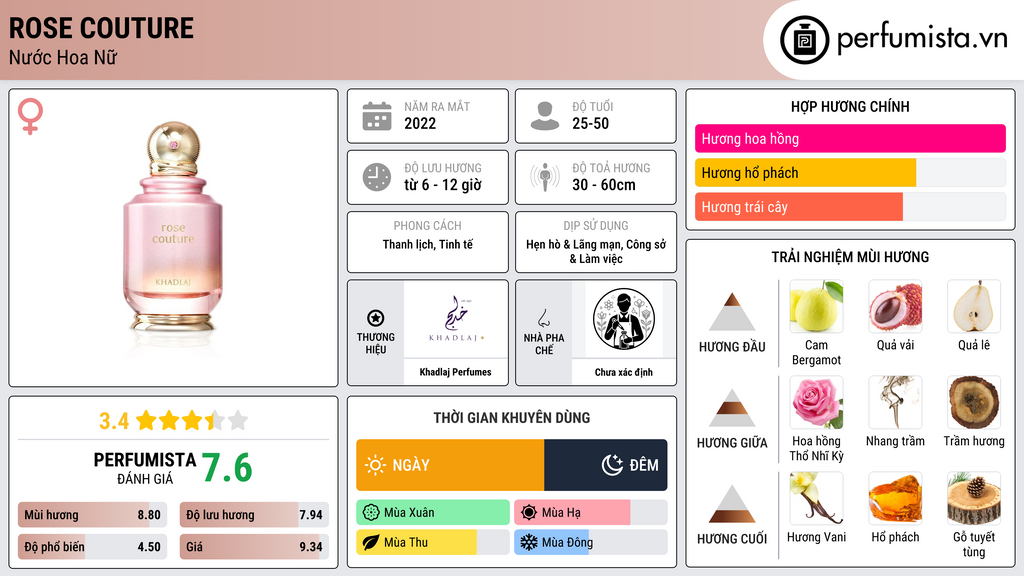Click the Hổ phách amber image
Image resolution: width=1024 pixels, height=576 pixels.
[x=895, y=498]
